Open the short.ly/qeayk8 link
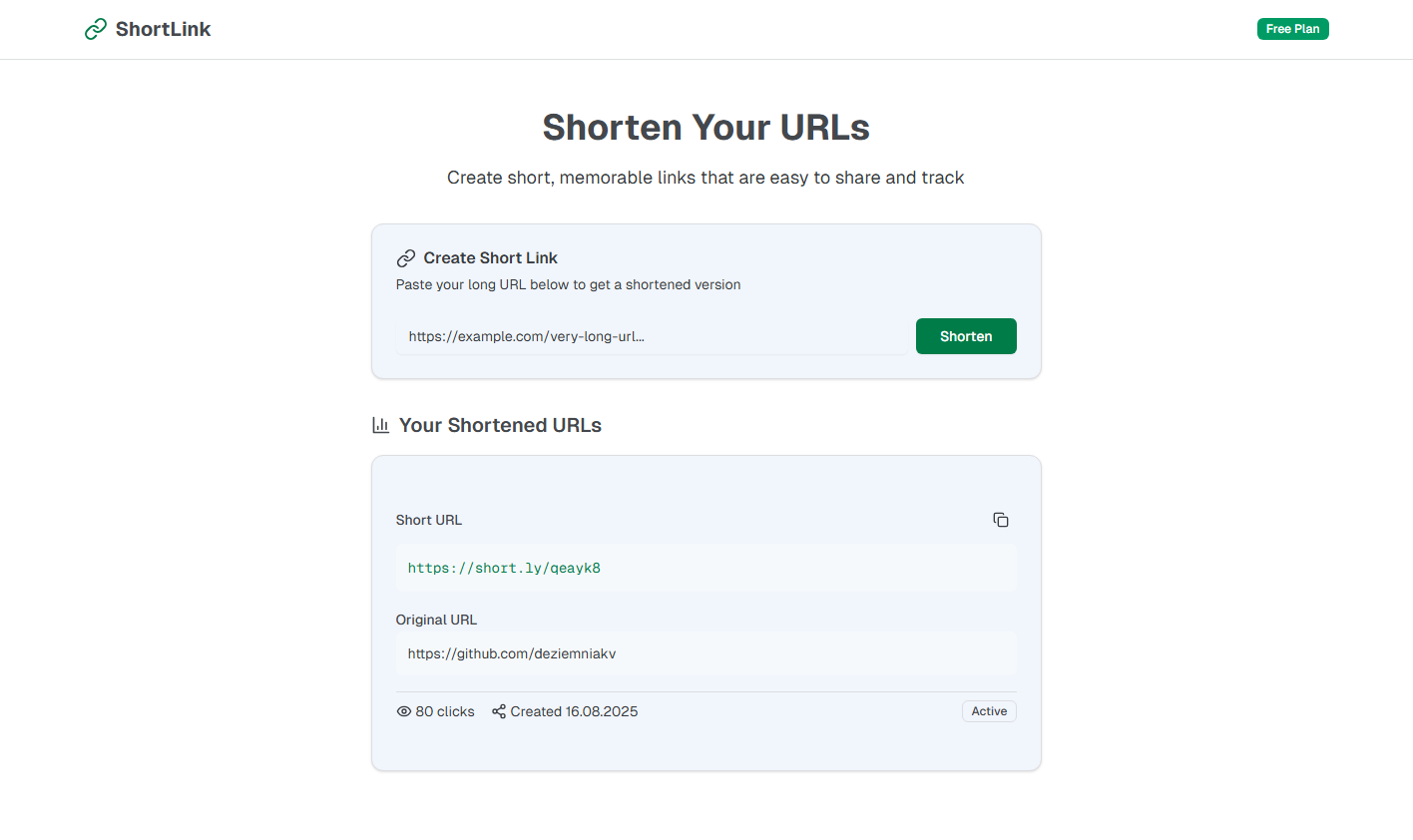 coord(504,568)
